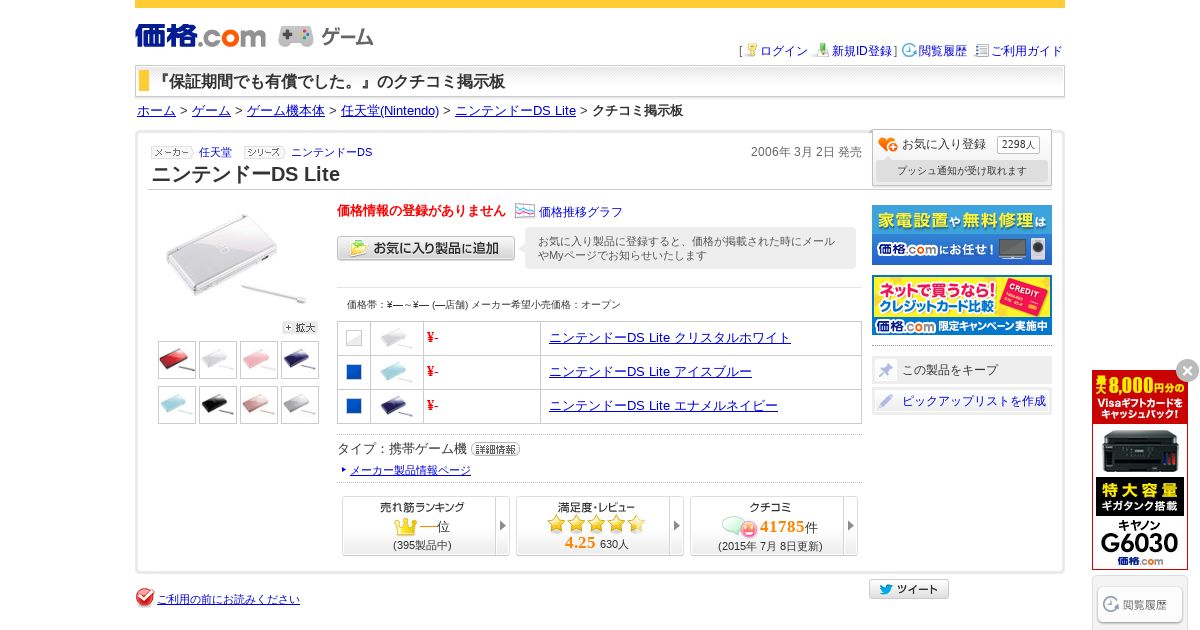Click the お気に入り登録 heart icon

pyautogui.click(x=888, y=145)
